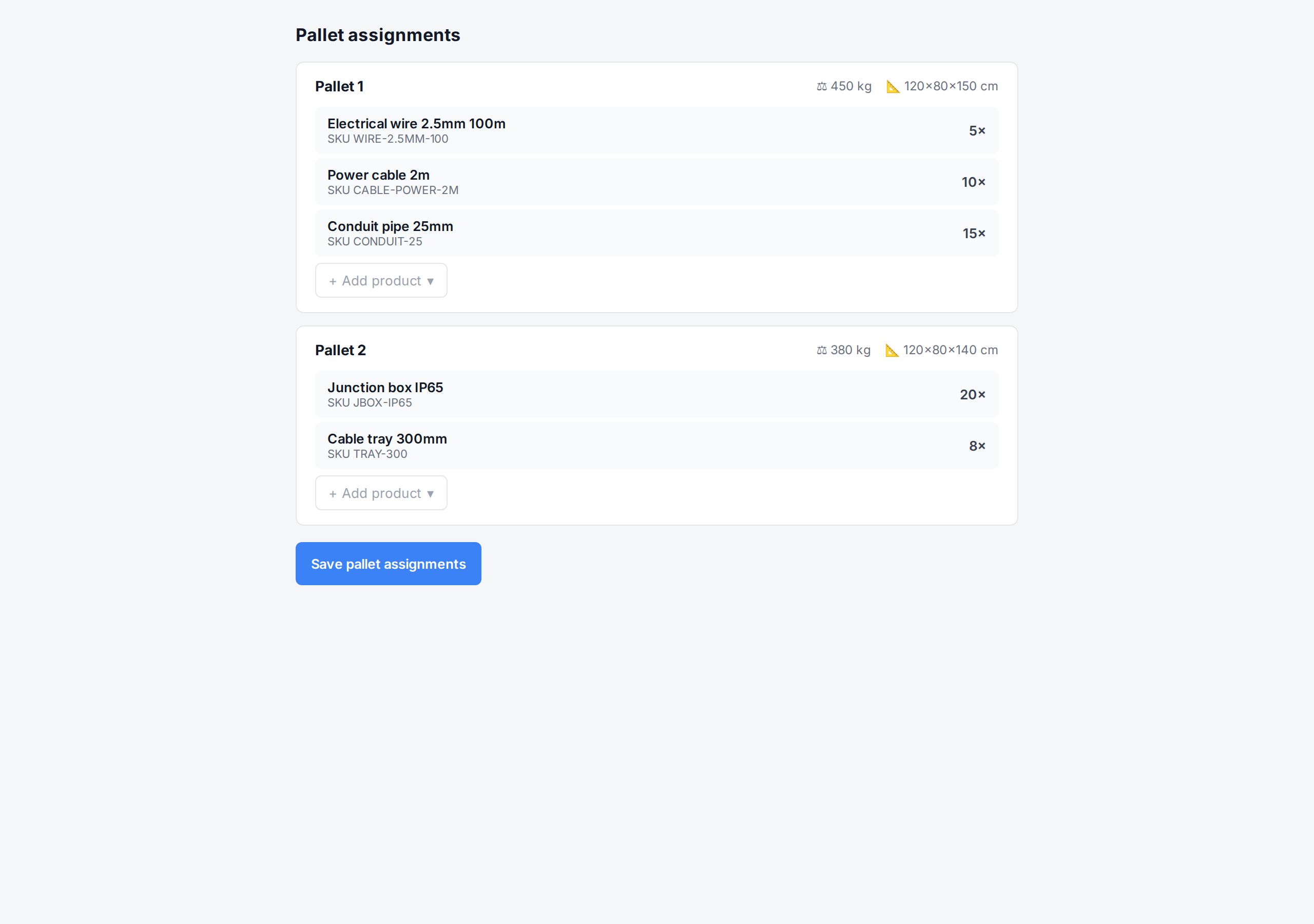This screenshot has width=1314, height=924.
Task: Click SKU JBOX-IP65 text
Action: click(x=370, y=403)
